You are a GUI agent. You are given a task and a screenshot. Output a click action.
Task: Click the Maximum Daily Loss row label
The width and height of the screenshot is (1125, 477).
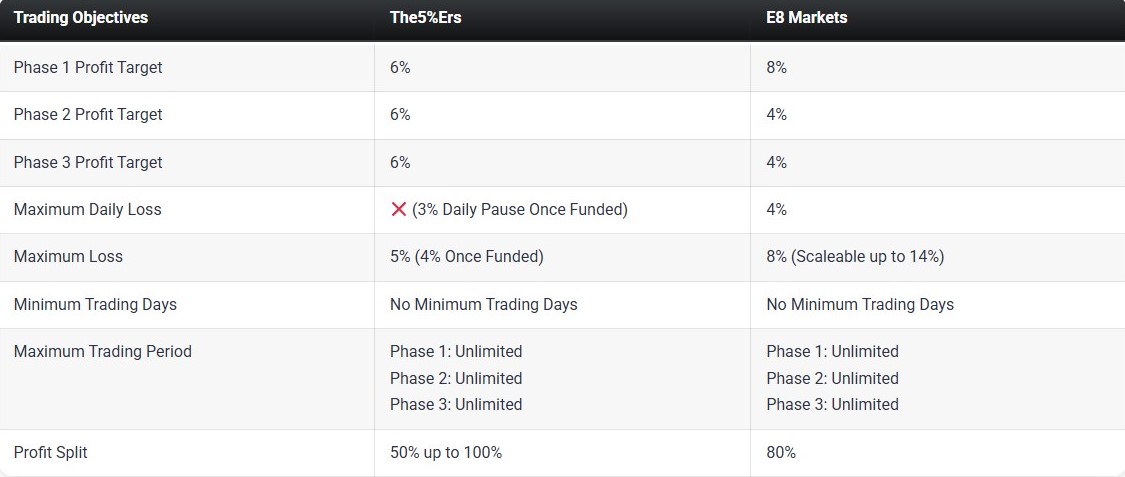tap(88, 209)
